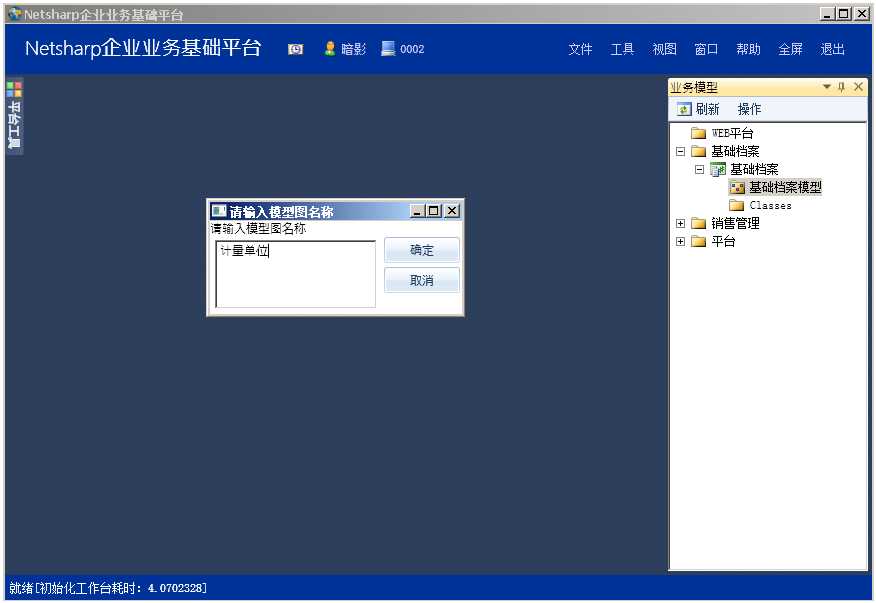This screenshot has width=876, height=603.
Task: Click the nested 基础档案 module icon
Action: [717, 169]
